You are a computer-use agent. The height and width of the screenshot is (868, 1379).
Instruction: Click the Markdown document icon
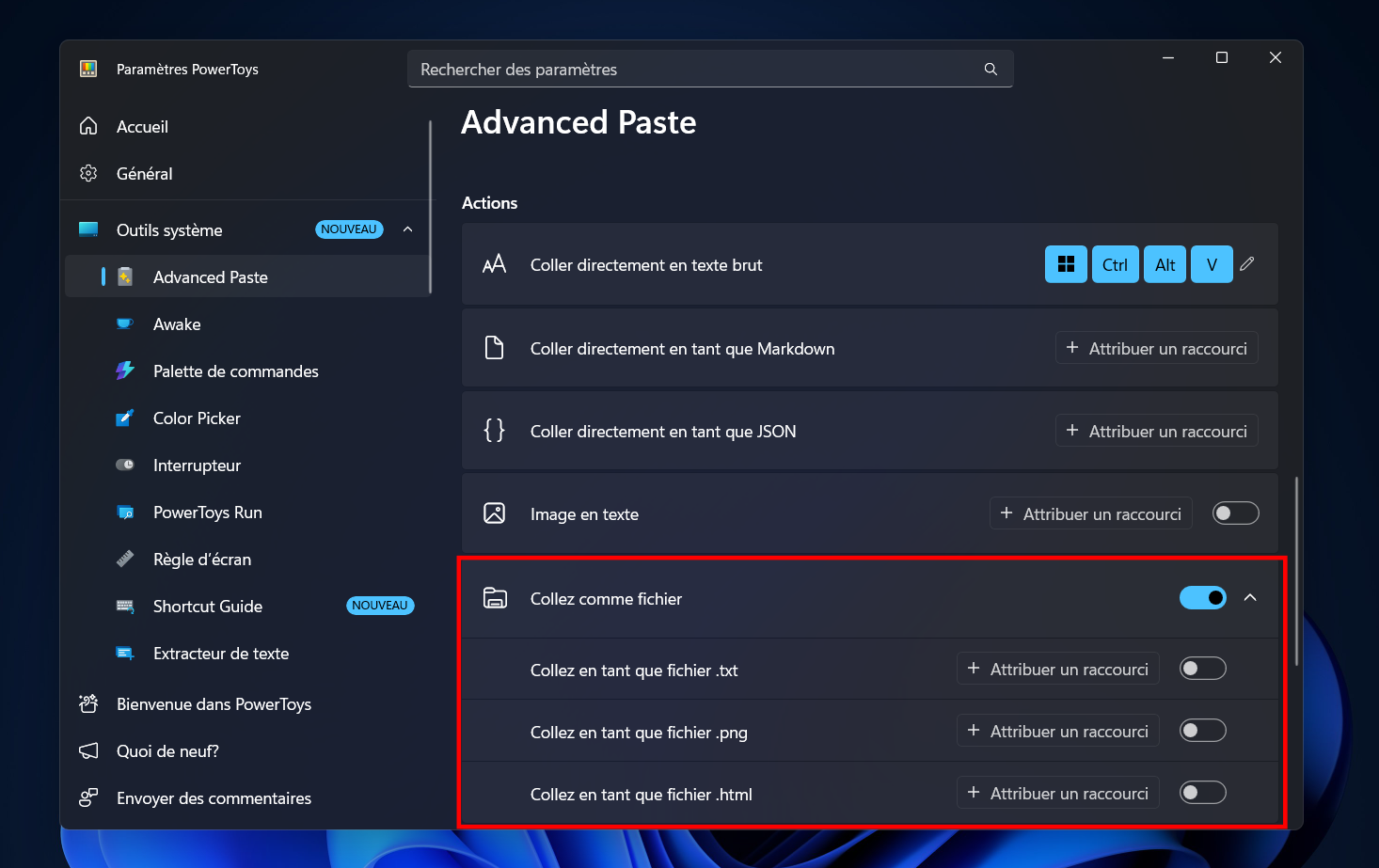[x=494, y=348]
